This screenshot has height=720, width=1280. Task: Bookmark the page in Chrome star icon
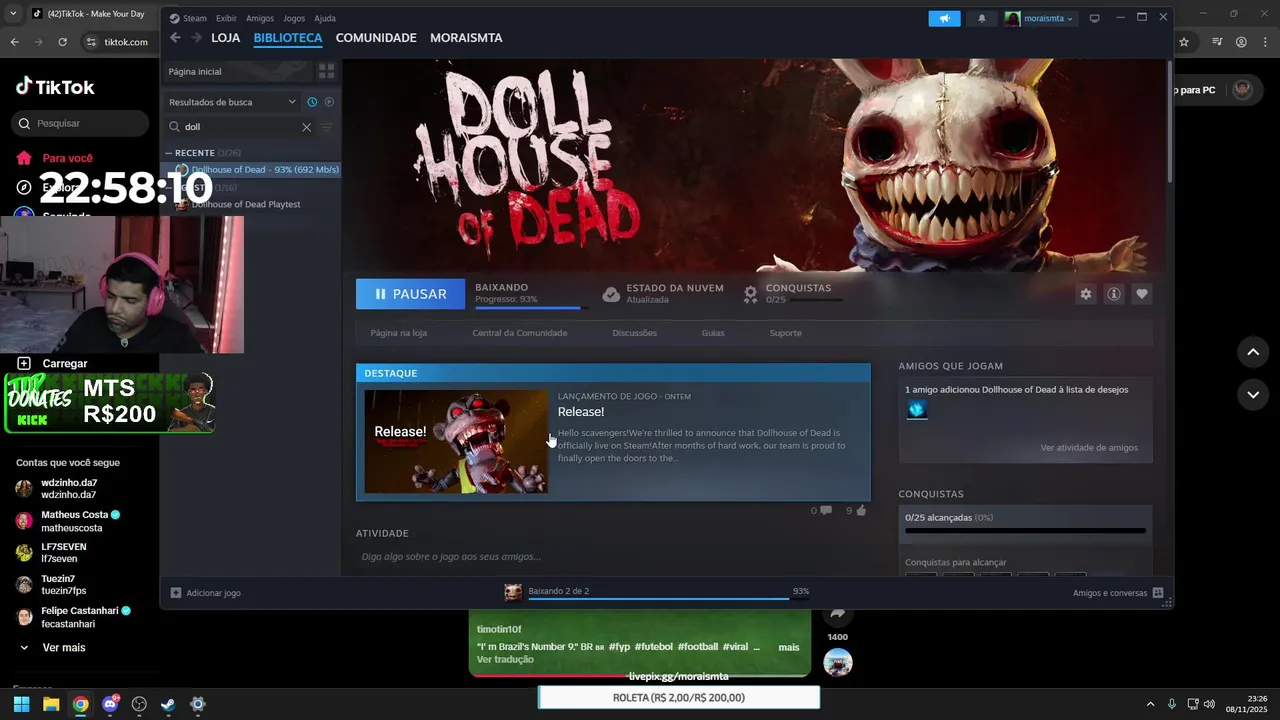tap(1184, 42)
